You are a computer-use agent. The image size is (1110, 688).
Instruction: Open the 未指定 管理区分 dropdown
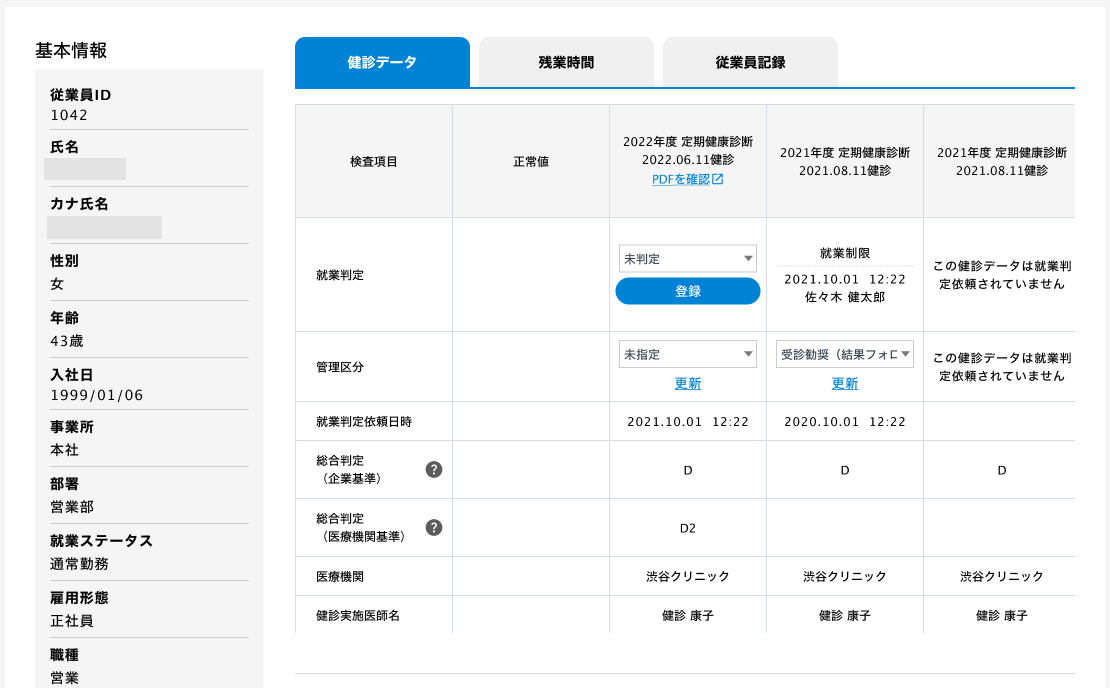(x=688, y=353)
